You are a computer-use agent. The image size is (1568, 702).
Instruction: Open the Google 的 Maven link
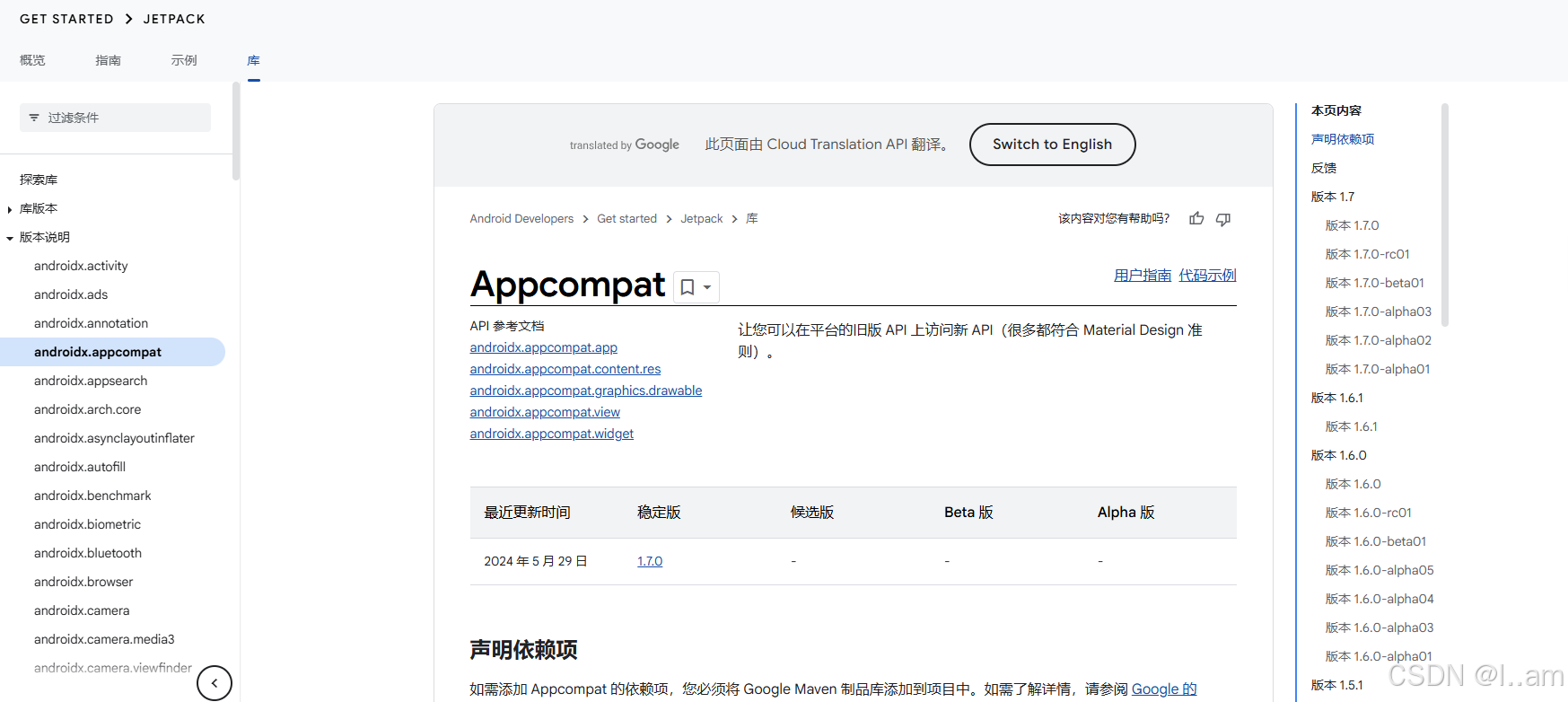(1164, 689)
